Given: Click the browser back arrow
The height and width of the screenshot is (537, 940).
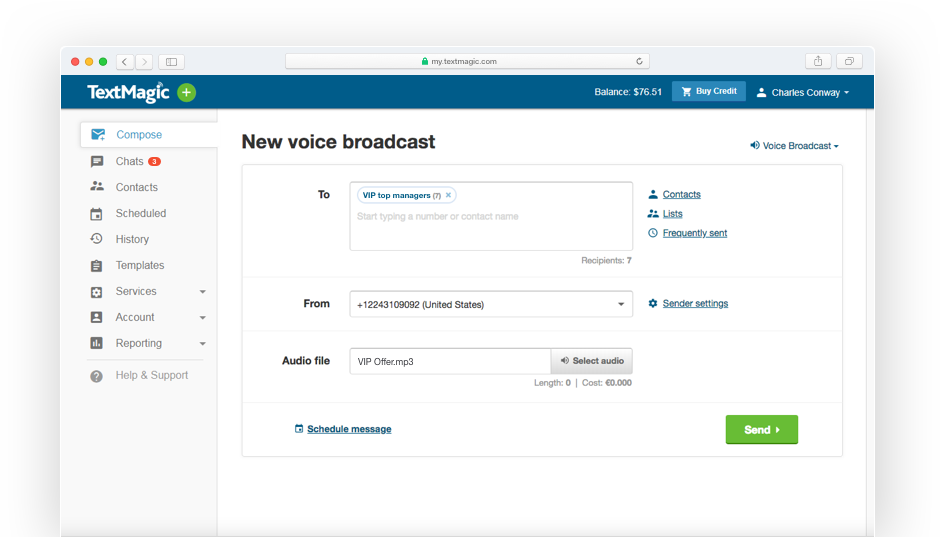Looking at the screenshot, I should coord(125,62).
